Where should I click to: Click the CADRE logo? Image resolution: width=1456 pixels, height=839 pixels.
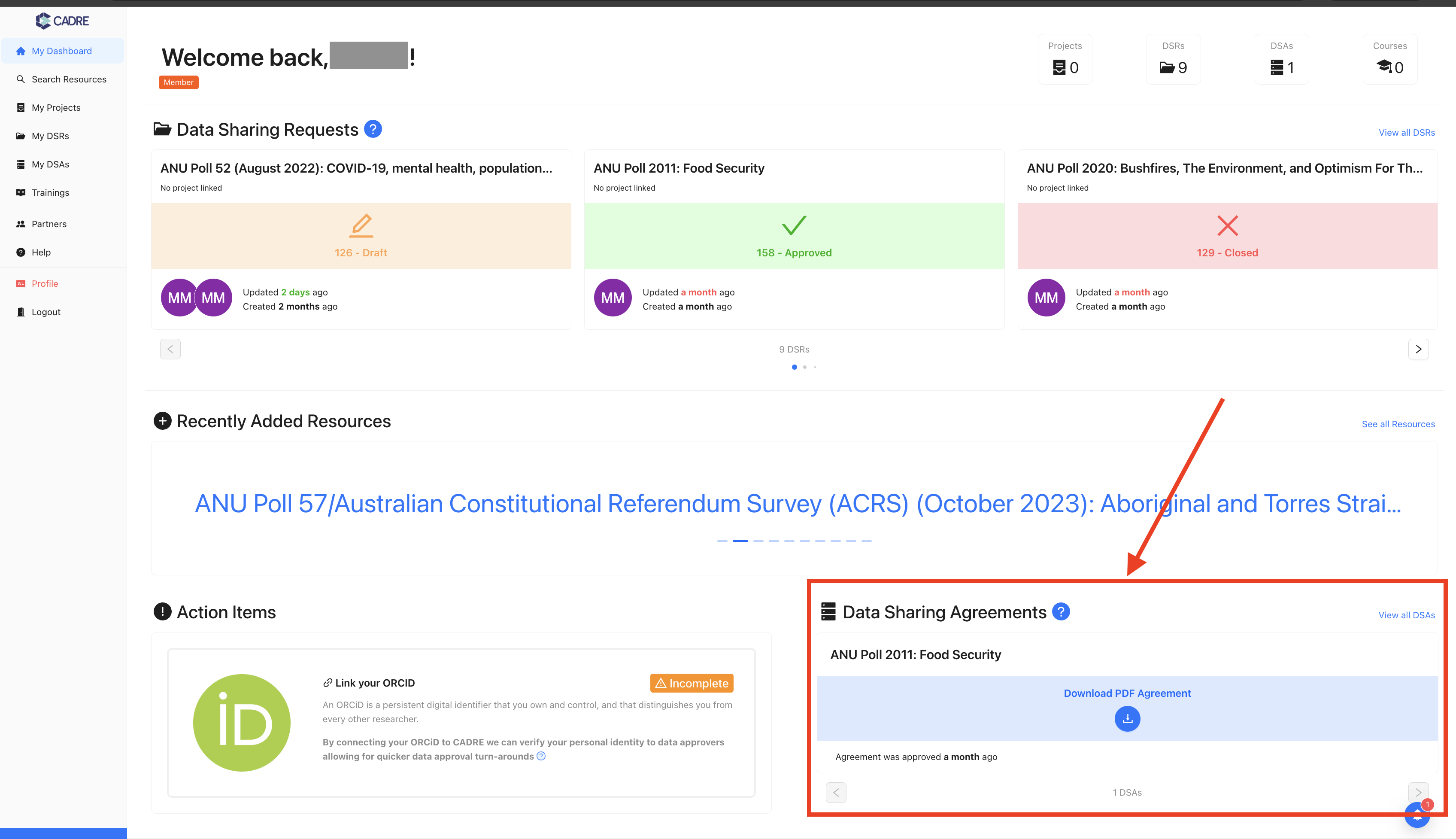pos(62,21)
